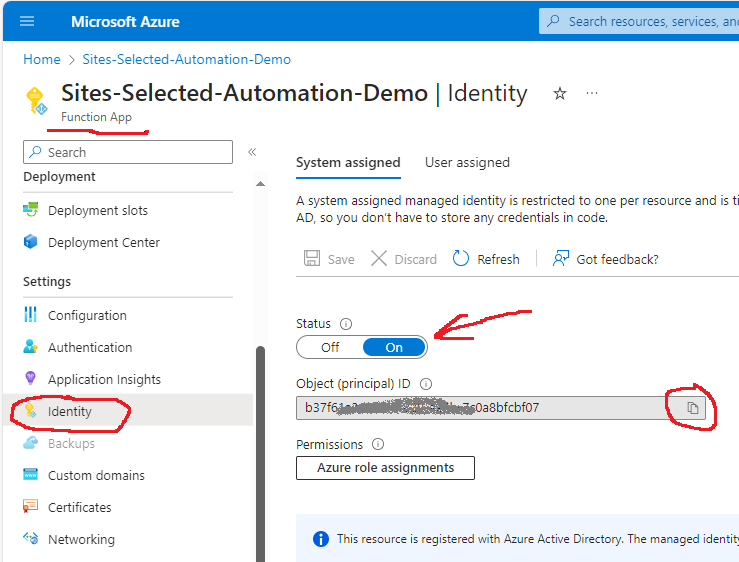Open Configuration settings
The image size is (739, 562).
[87, 315]
